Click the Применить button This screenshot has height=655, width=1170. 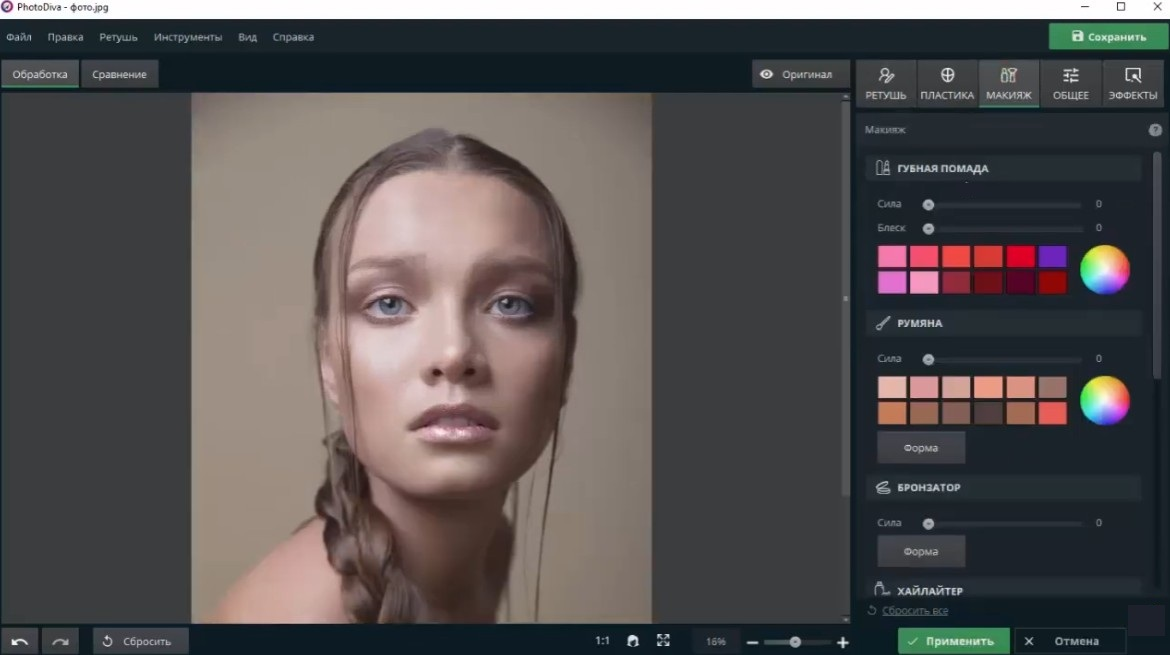point(954,641)
